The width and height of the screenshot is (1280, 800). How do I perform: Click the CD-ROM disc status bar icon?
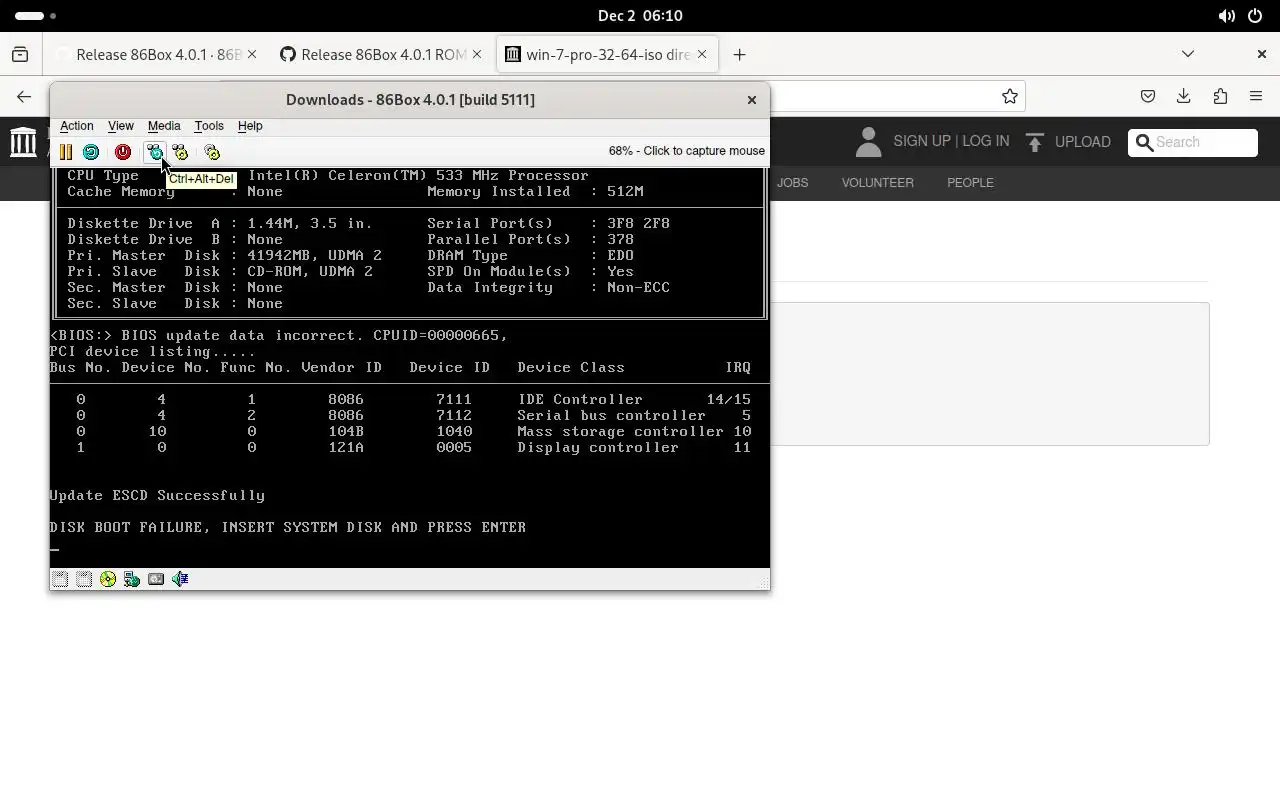108,579
